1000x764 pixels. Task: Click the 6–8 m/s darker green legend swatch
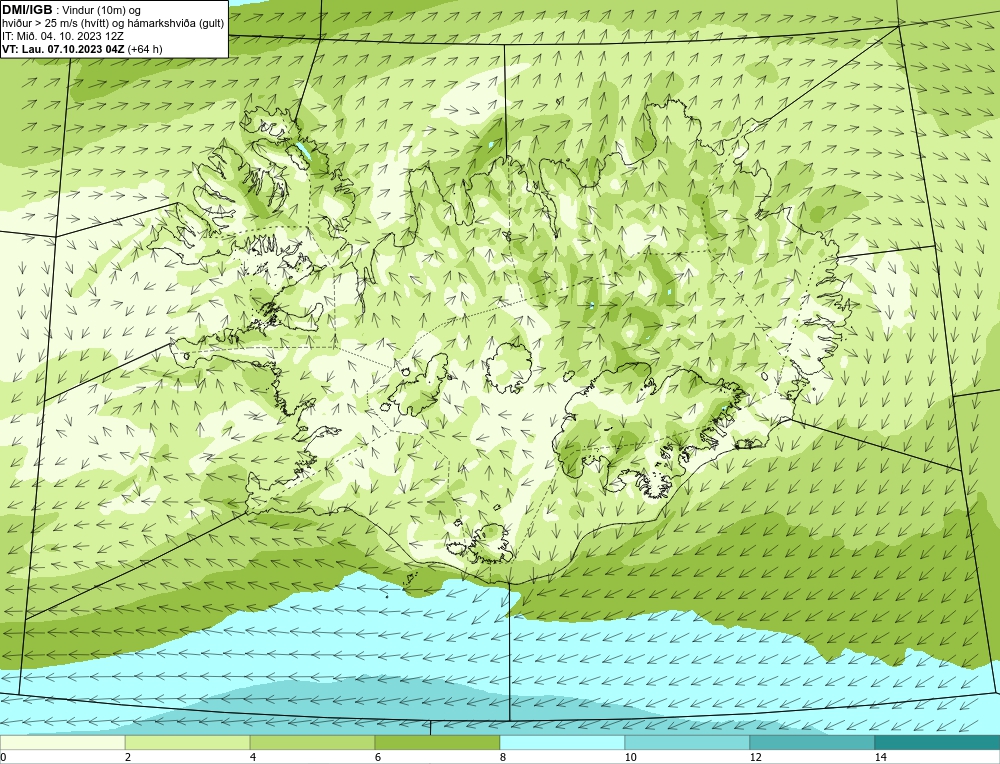[438, 742]
